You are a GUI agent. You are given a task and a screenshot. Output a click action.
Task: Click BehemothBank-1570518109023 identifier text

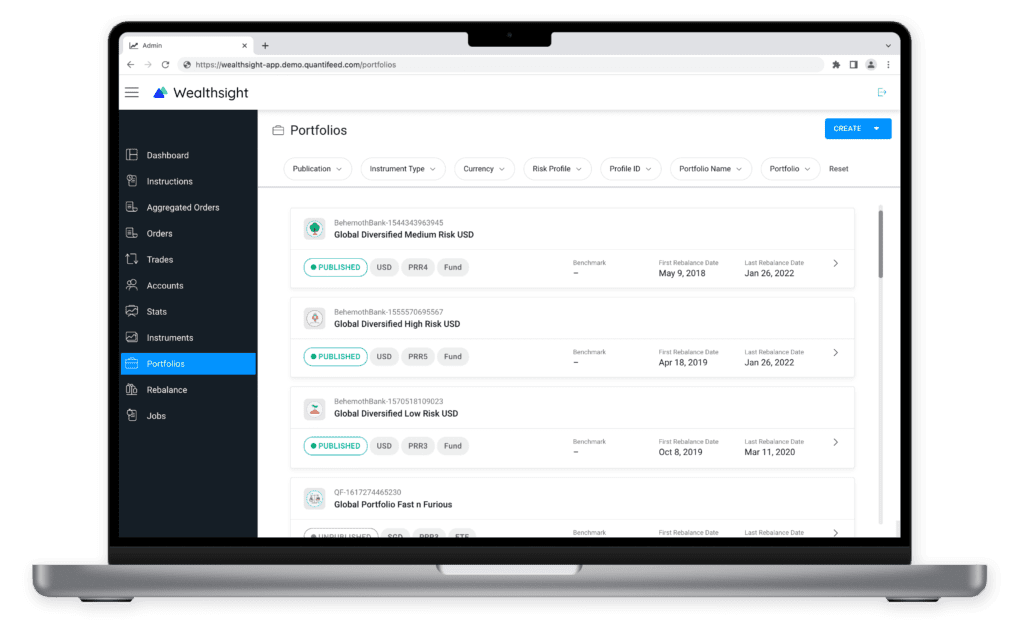tap(389, 402)
